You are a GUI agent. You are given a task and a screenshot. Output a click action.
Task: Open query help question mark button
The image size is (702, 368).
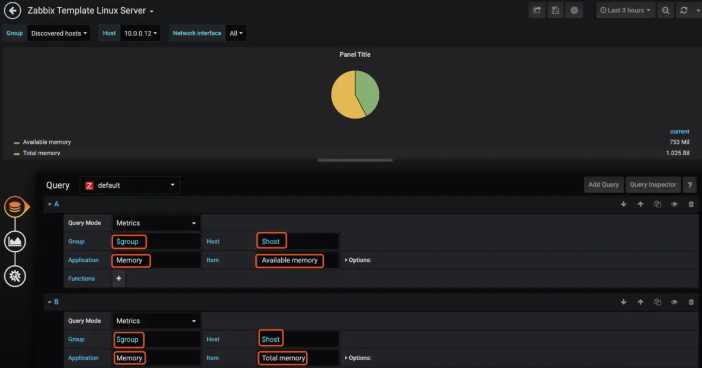690,185
